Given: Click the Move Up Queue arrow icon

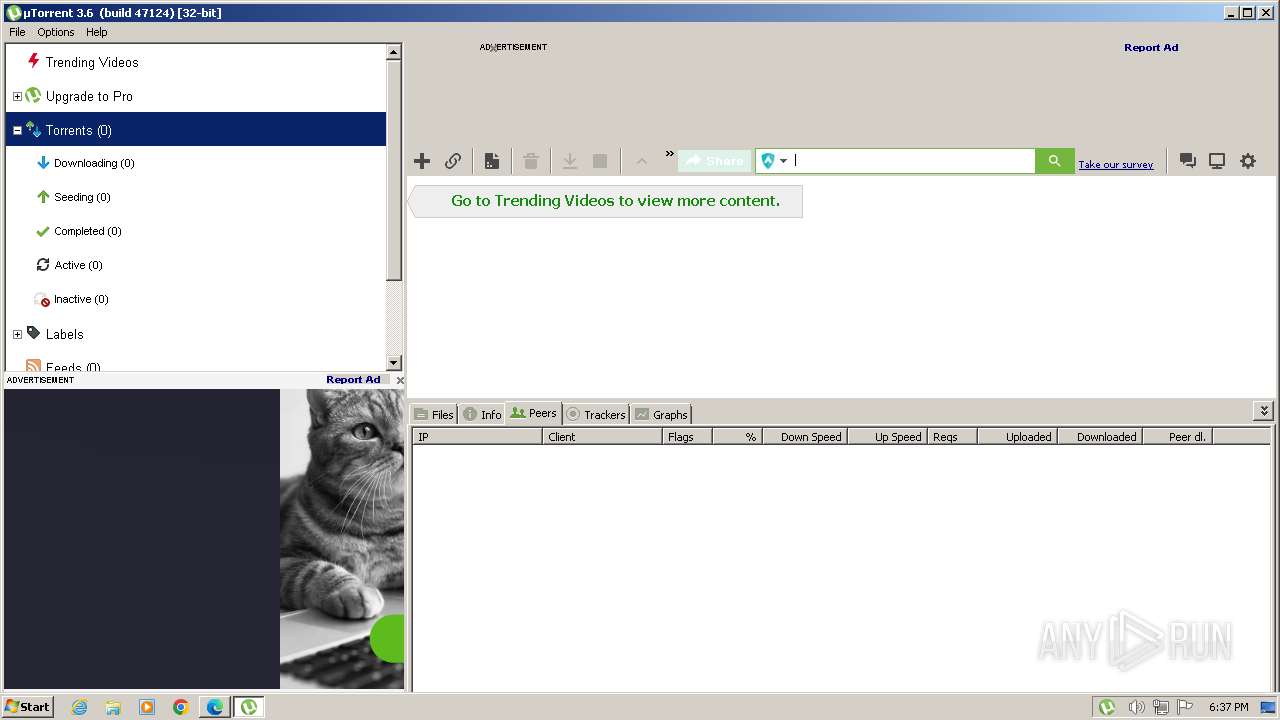Looking at the screenshot, I should click(642, 161).
